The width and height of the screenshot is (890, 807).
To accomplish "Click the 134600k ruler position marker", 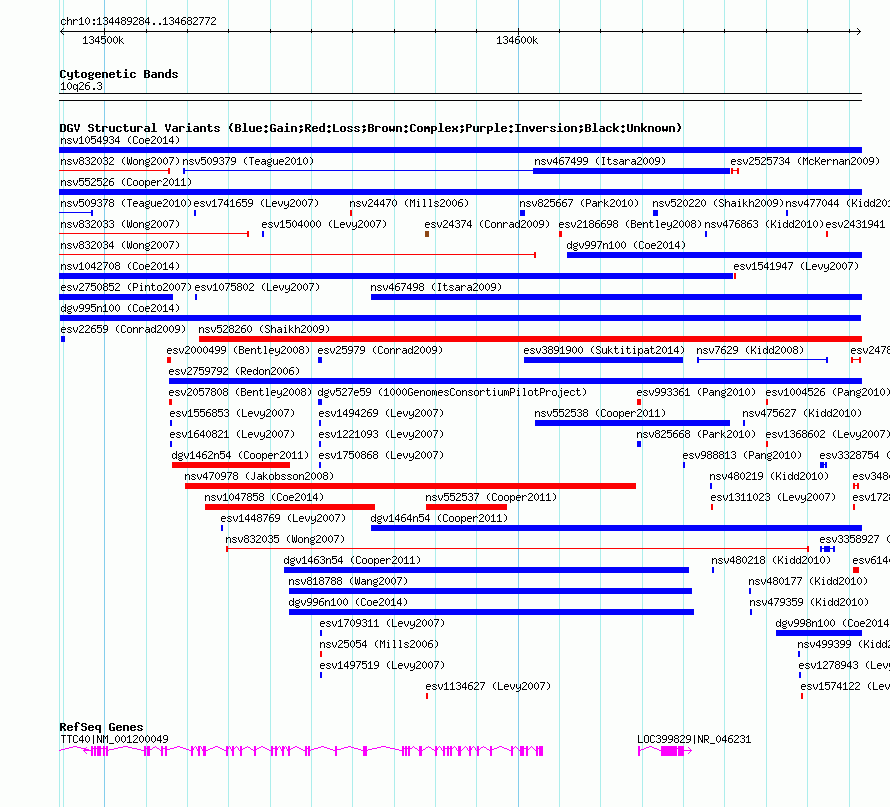I will tap(517, 40).
